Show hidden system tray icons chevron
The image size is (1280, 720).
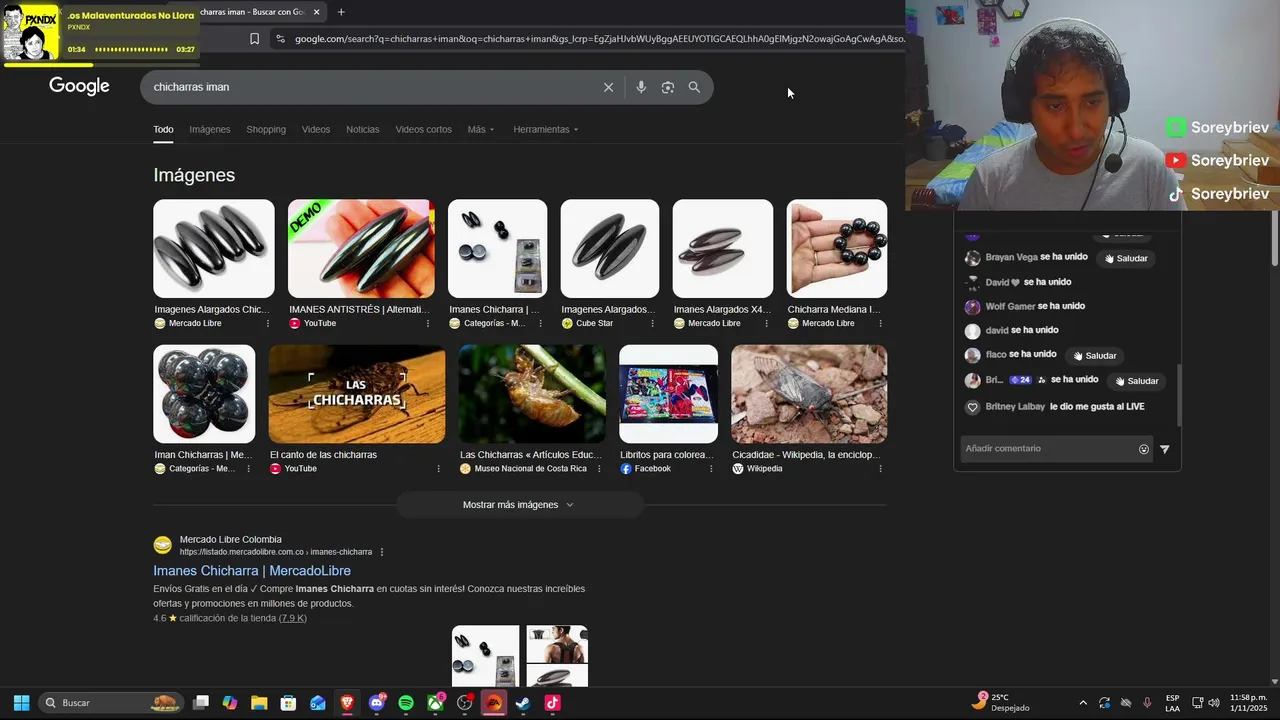pyautogui.click(x=1082, y=703)
